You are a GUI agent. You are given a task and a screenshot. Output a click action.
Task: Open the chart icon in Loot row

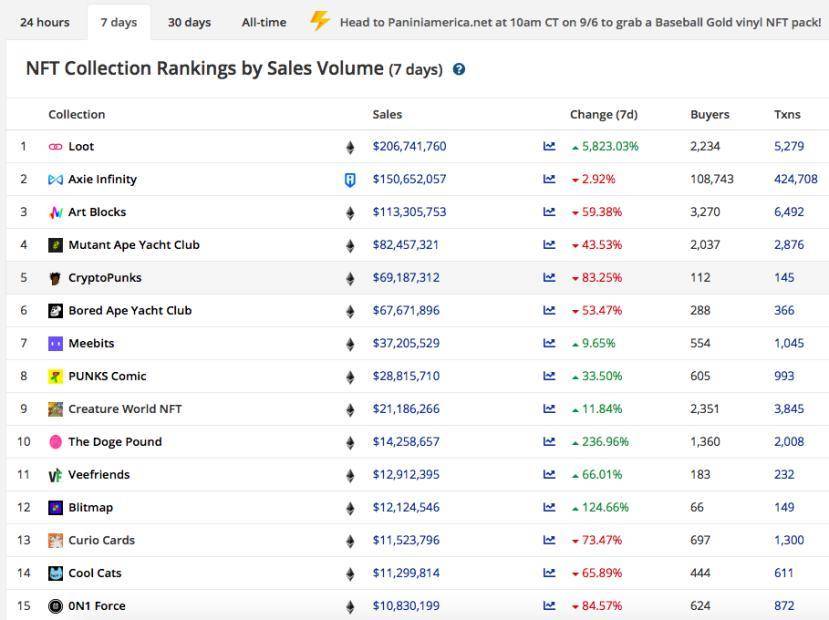click(x=549, y=147)
